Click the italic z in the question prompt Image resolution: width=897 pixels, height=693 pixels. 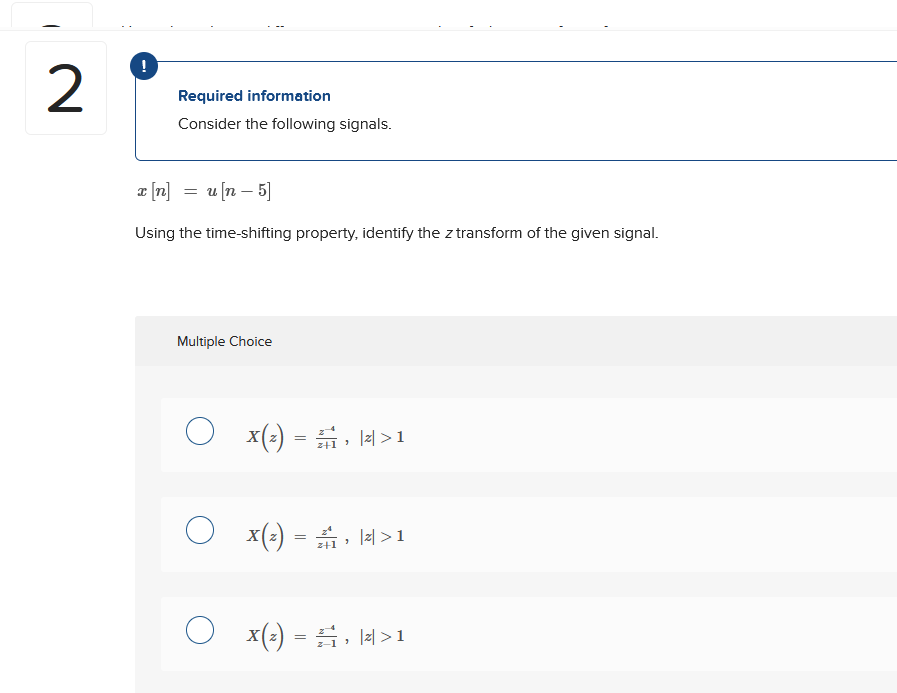[x=449, y=233]
